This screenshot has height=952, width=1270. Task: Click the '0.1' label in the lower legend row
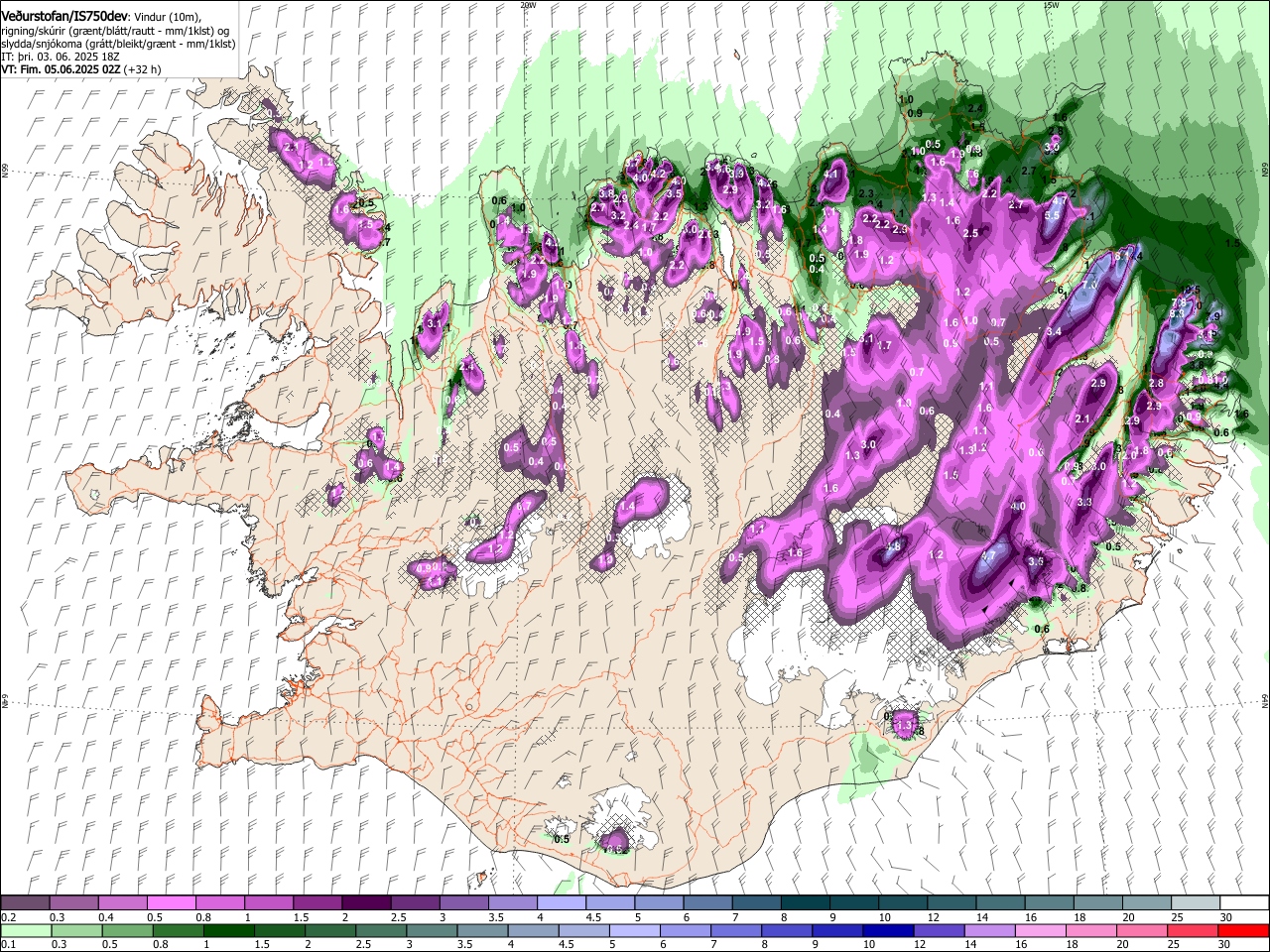pyautogui.click(x=7, y=945)
